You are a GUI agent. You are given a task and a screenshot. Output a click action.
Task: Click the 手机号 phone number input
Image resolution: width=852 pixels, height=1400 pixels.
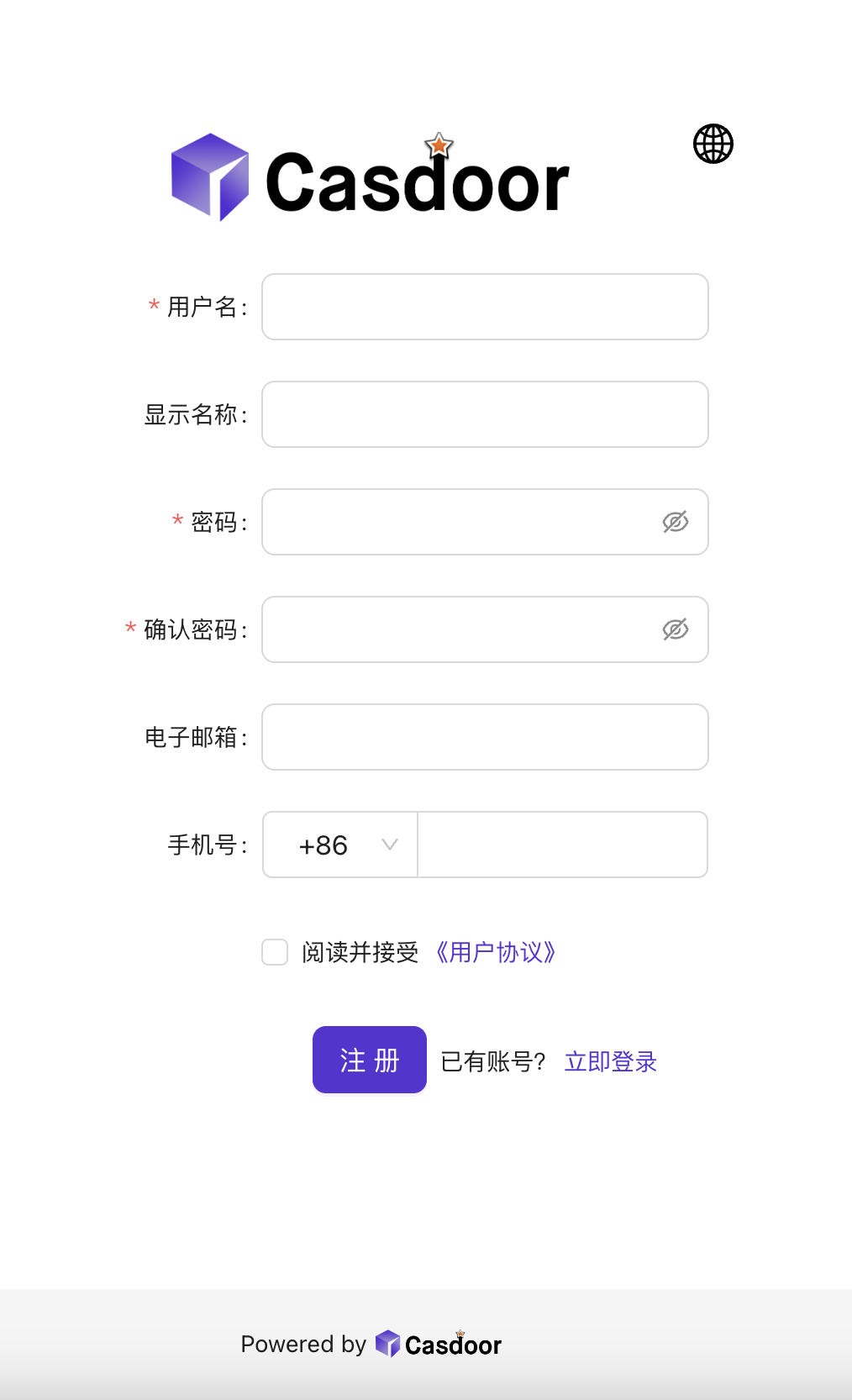point(562,845)
